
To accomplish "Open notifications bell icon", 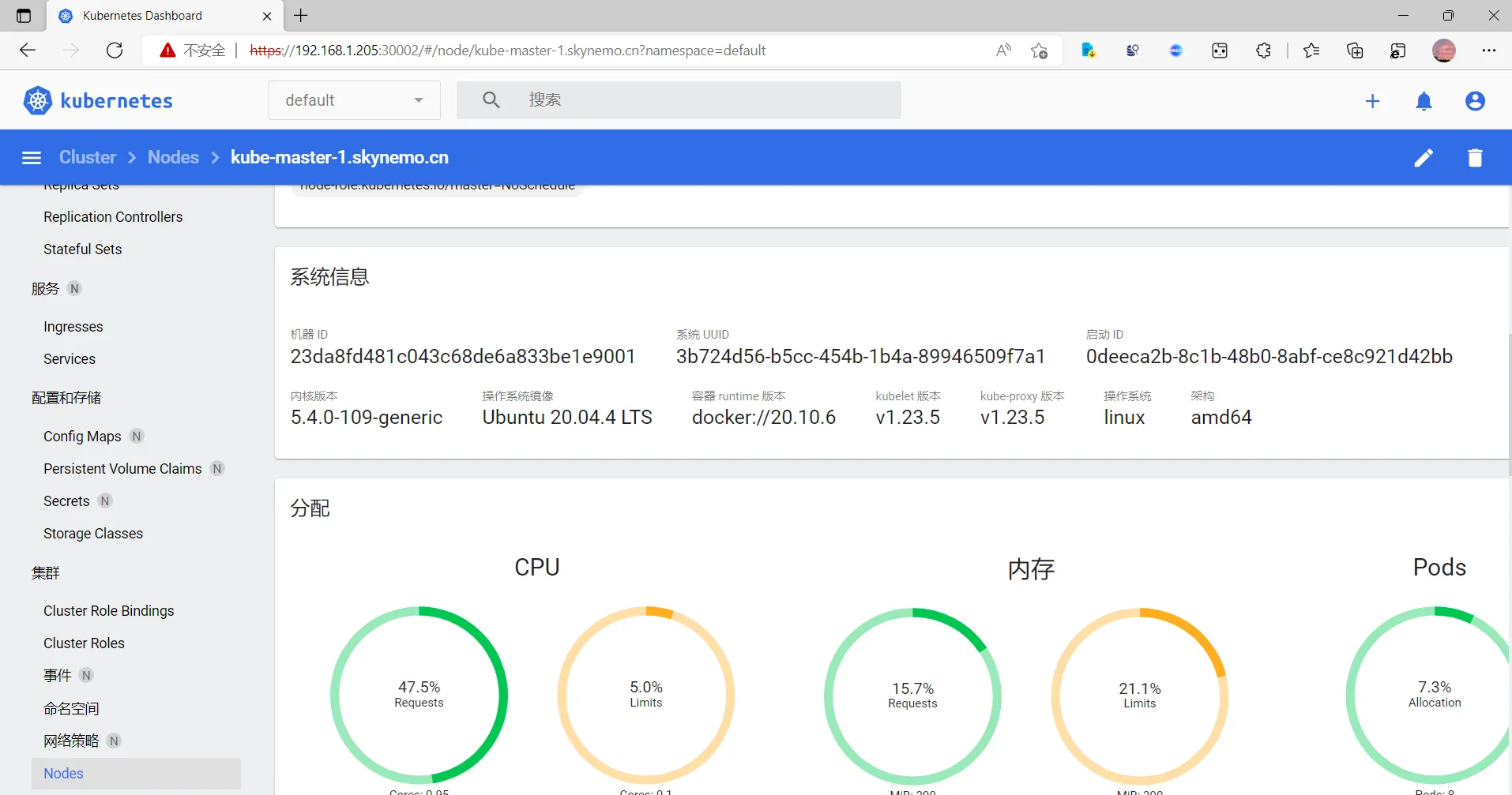I will pyautogui.click(x=1424, y=101).
